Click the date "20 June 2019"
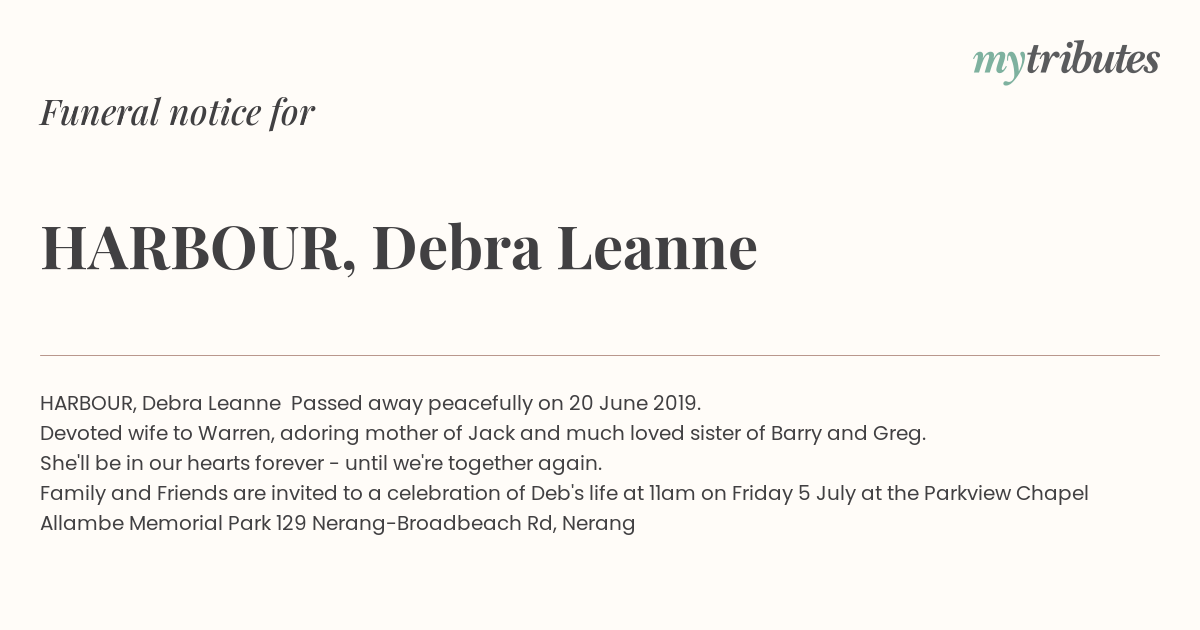 pos(633,403)
